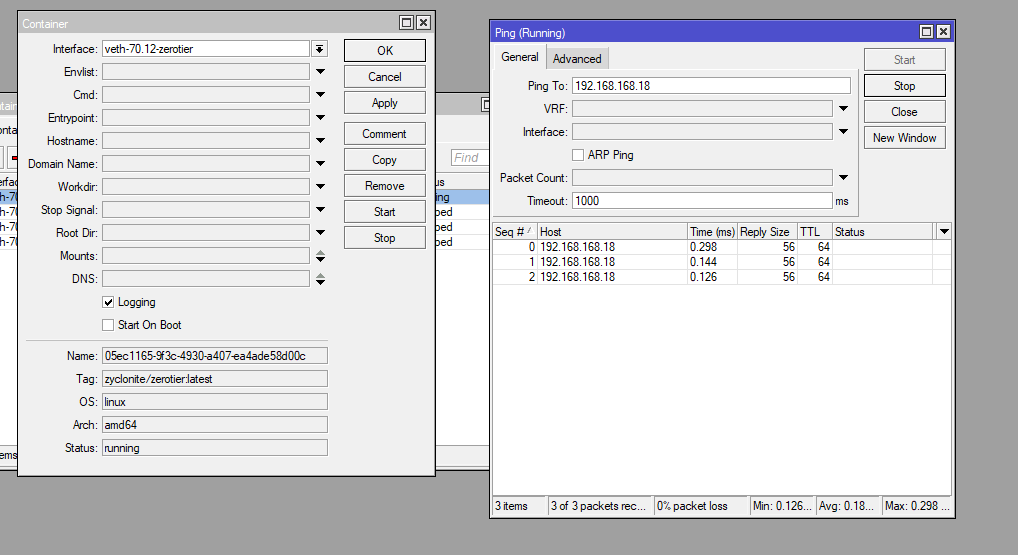Click the Find box in background window

tap(469, 157)
